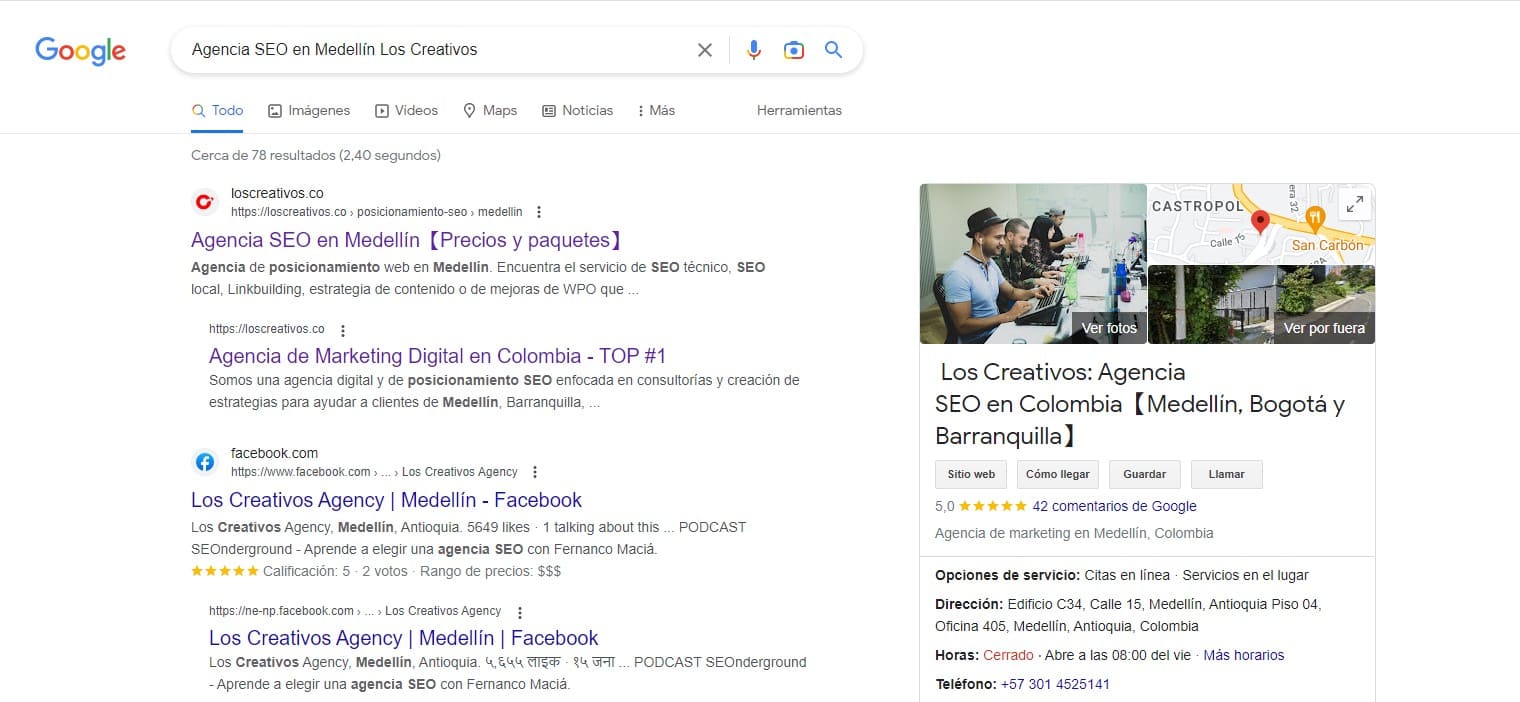
Task: Open the Noticias results tab
Action: coord(578,110)
